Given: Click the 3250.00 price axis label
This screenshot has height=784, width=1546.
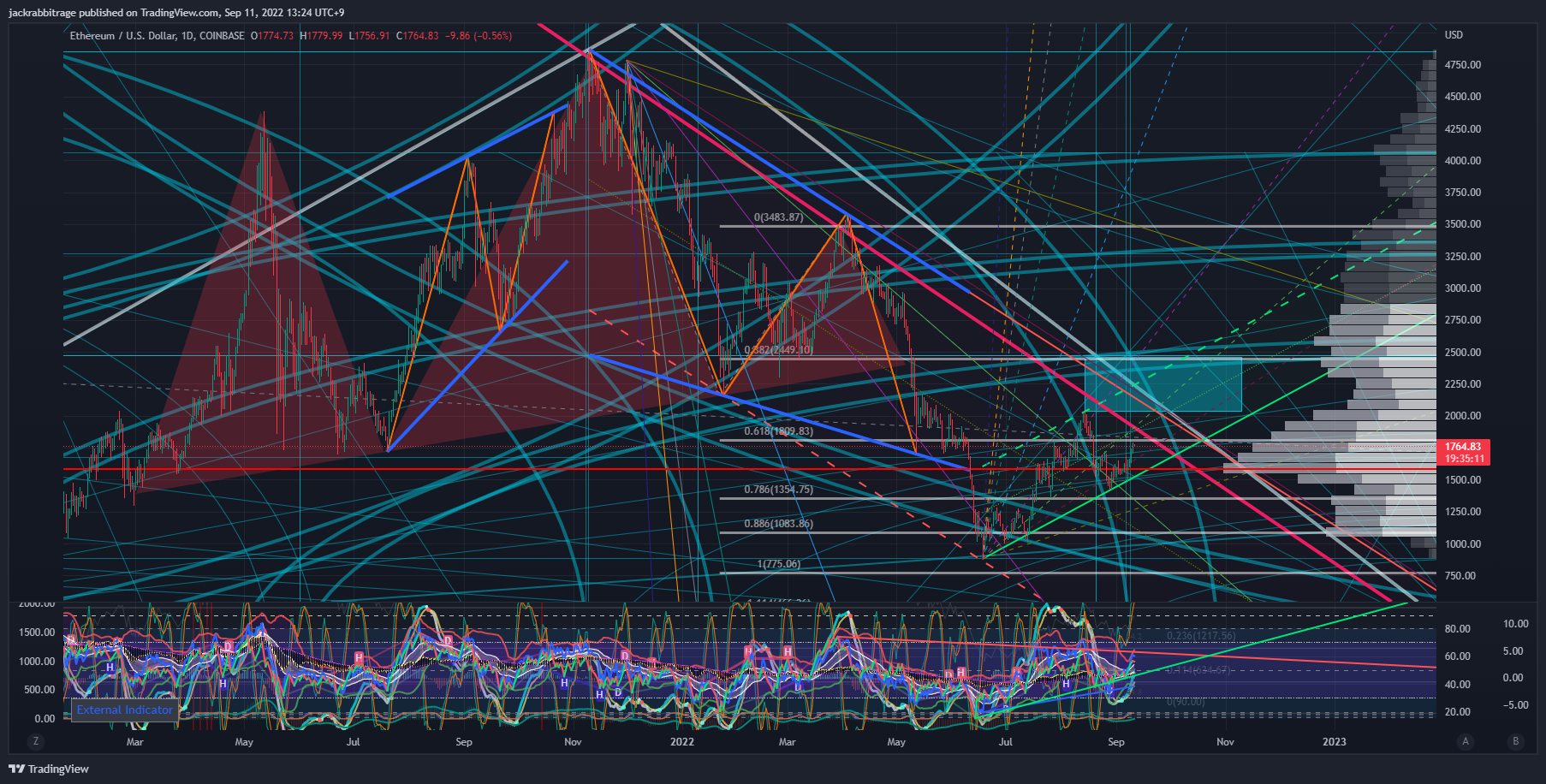Looking at the screenshot, I should tap(1463, 257).
